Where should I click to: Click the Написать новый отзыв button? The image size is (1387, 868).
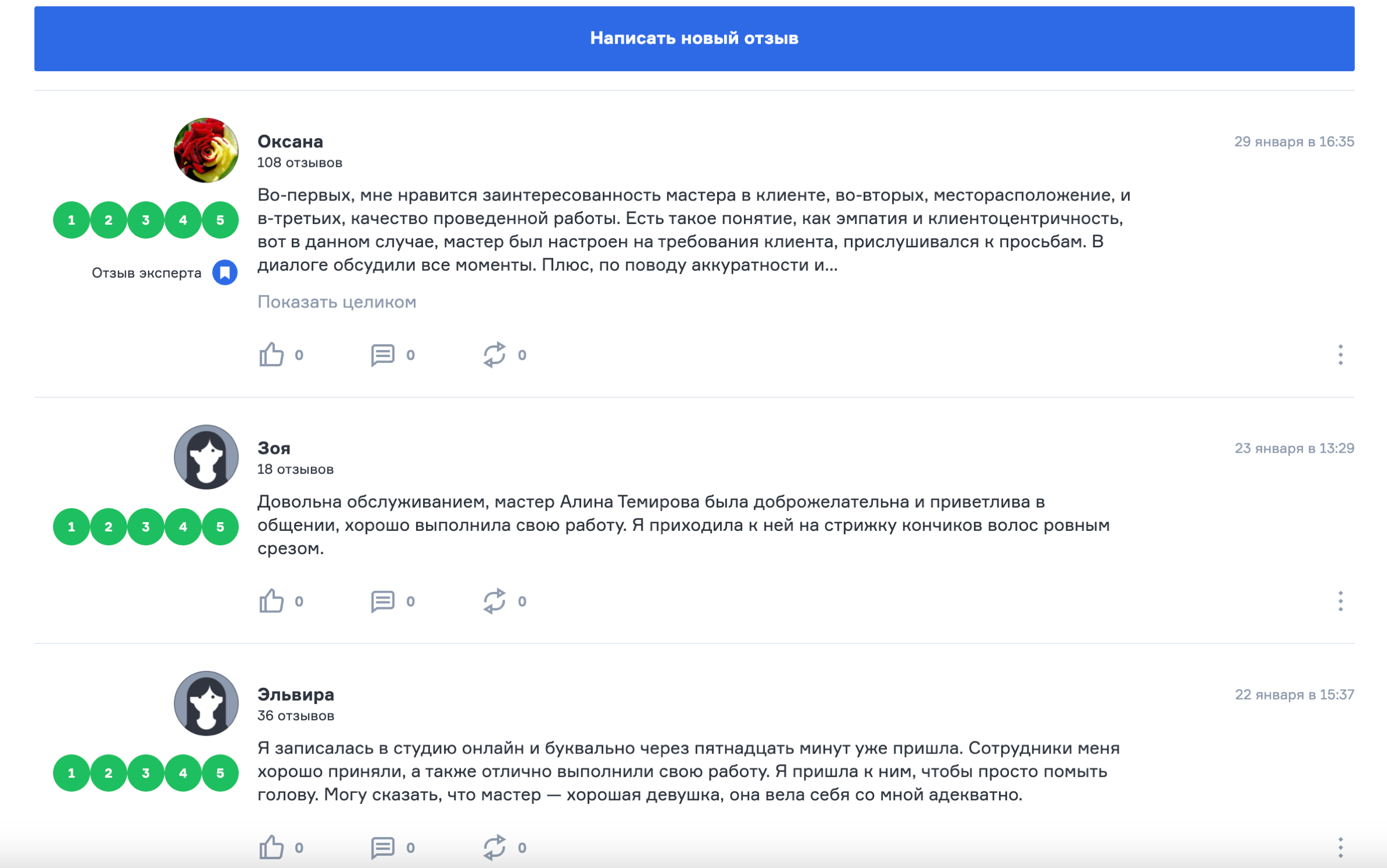point(694,38)
